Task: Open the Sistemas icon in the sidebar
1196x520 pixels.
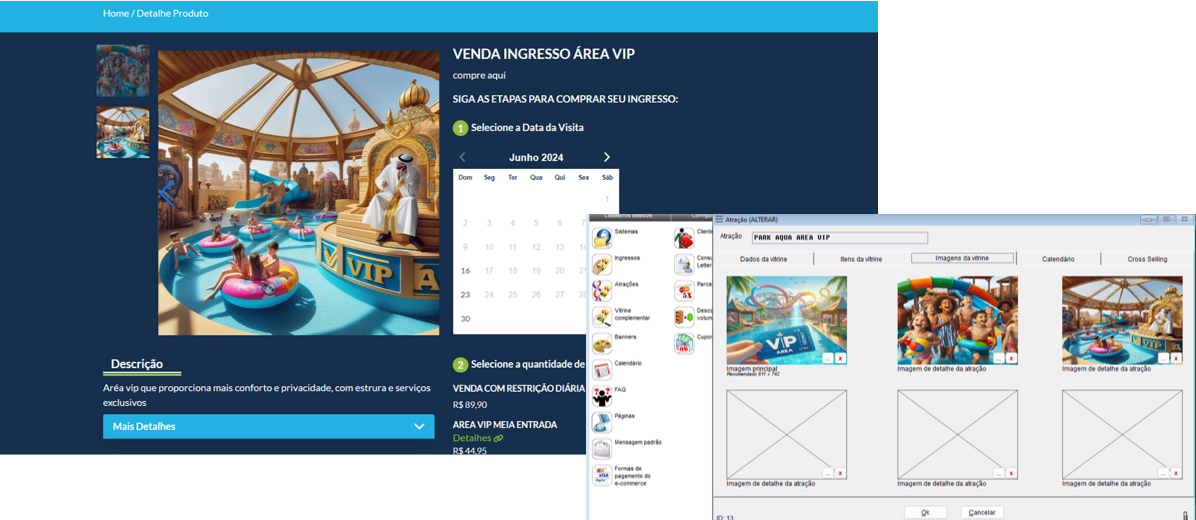Action: tap(602, 238)
